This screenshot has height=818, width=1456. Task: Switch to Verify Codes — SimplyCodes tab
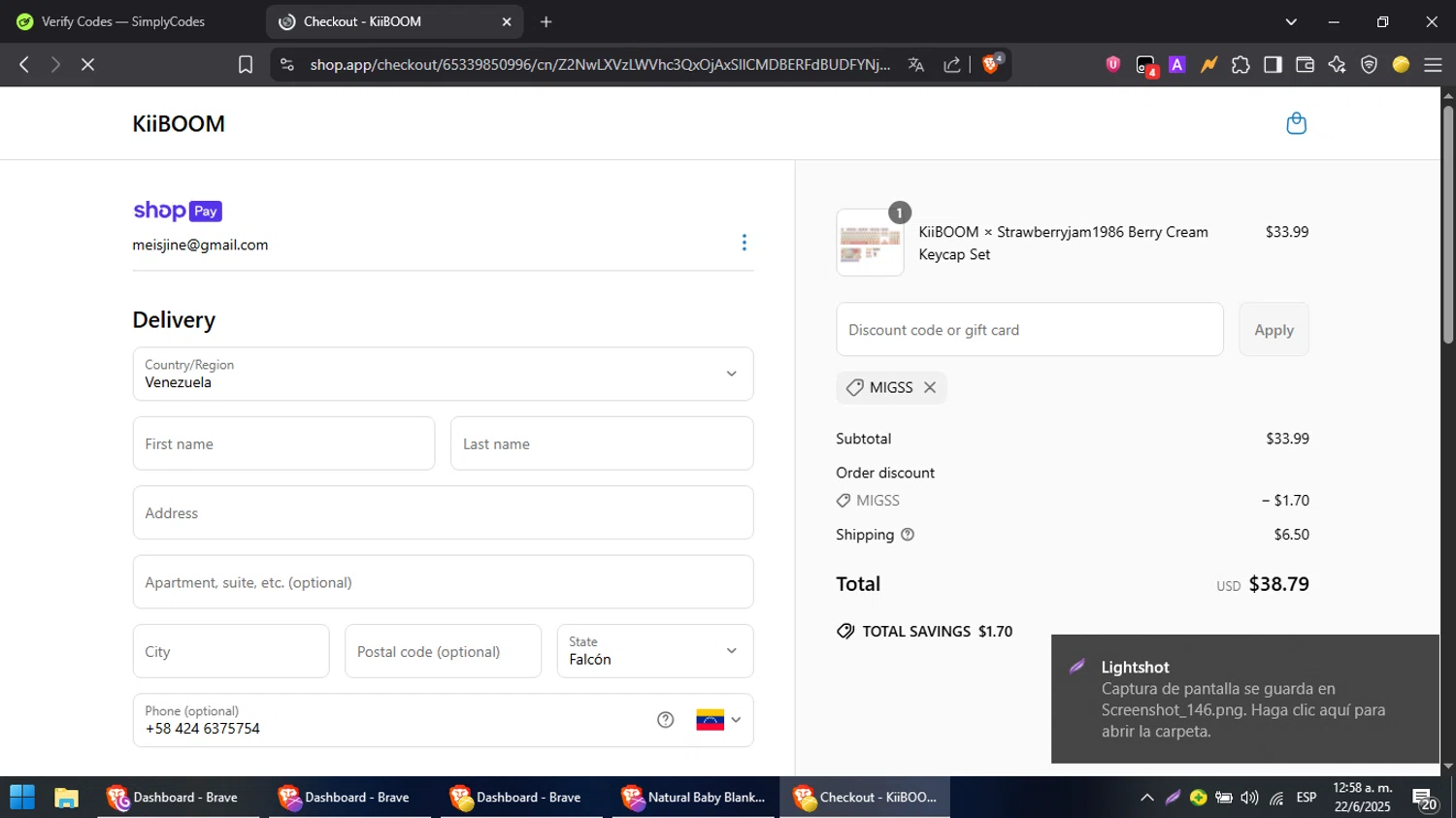point(122,21)
